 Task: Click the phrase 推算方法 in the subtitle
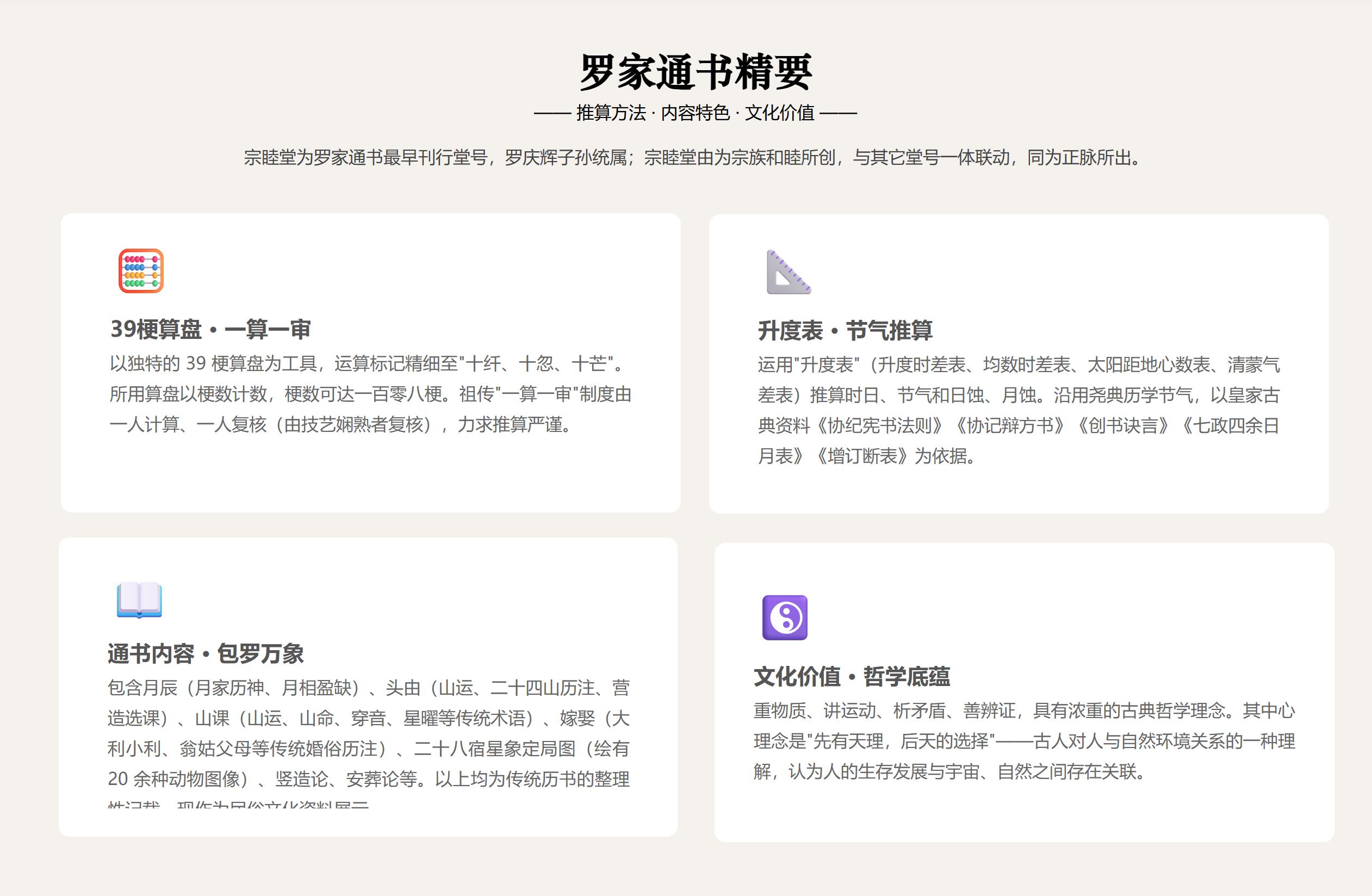[611, 113]
